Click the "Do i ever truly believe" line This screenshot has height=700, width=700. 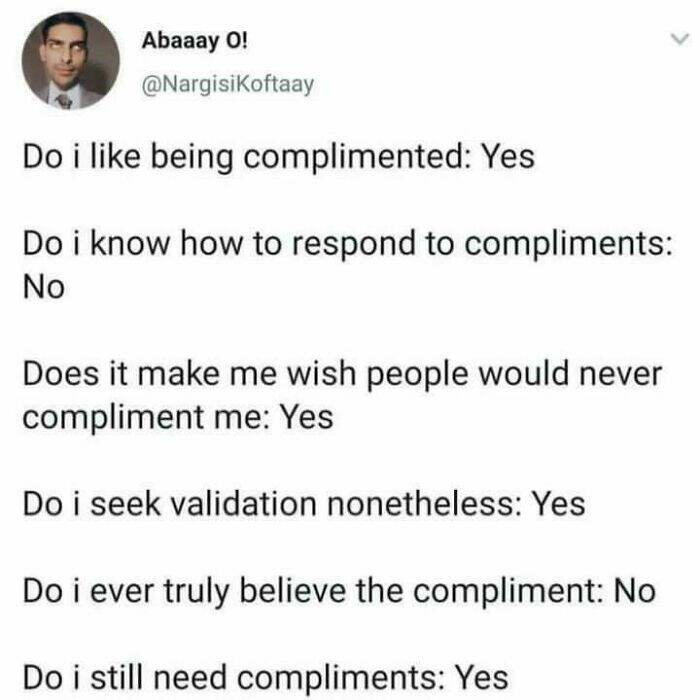[338, 592]
